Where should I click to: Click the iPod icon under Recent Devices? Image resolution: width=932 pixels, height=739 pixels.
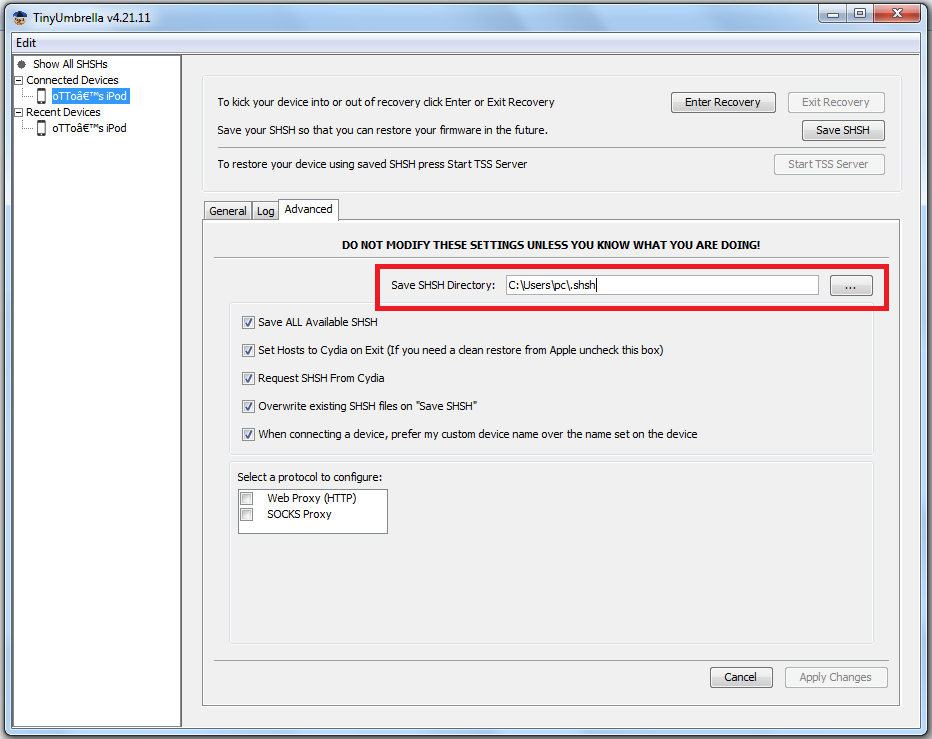pos(42,128)
